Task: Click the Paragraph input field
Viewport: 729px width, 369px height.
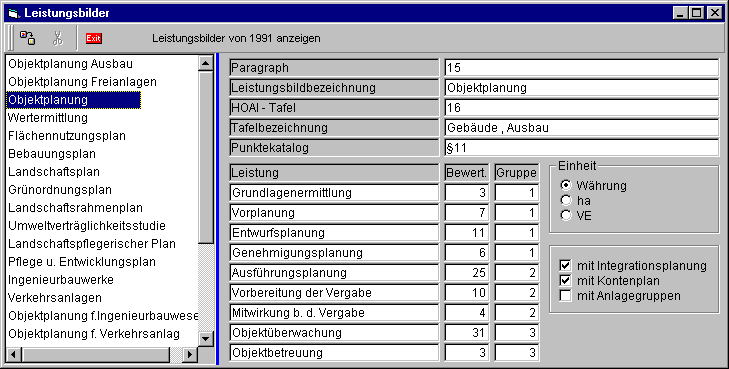Action: click(582, 68)
